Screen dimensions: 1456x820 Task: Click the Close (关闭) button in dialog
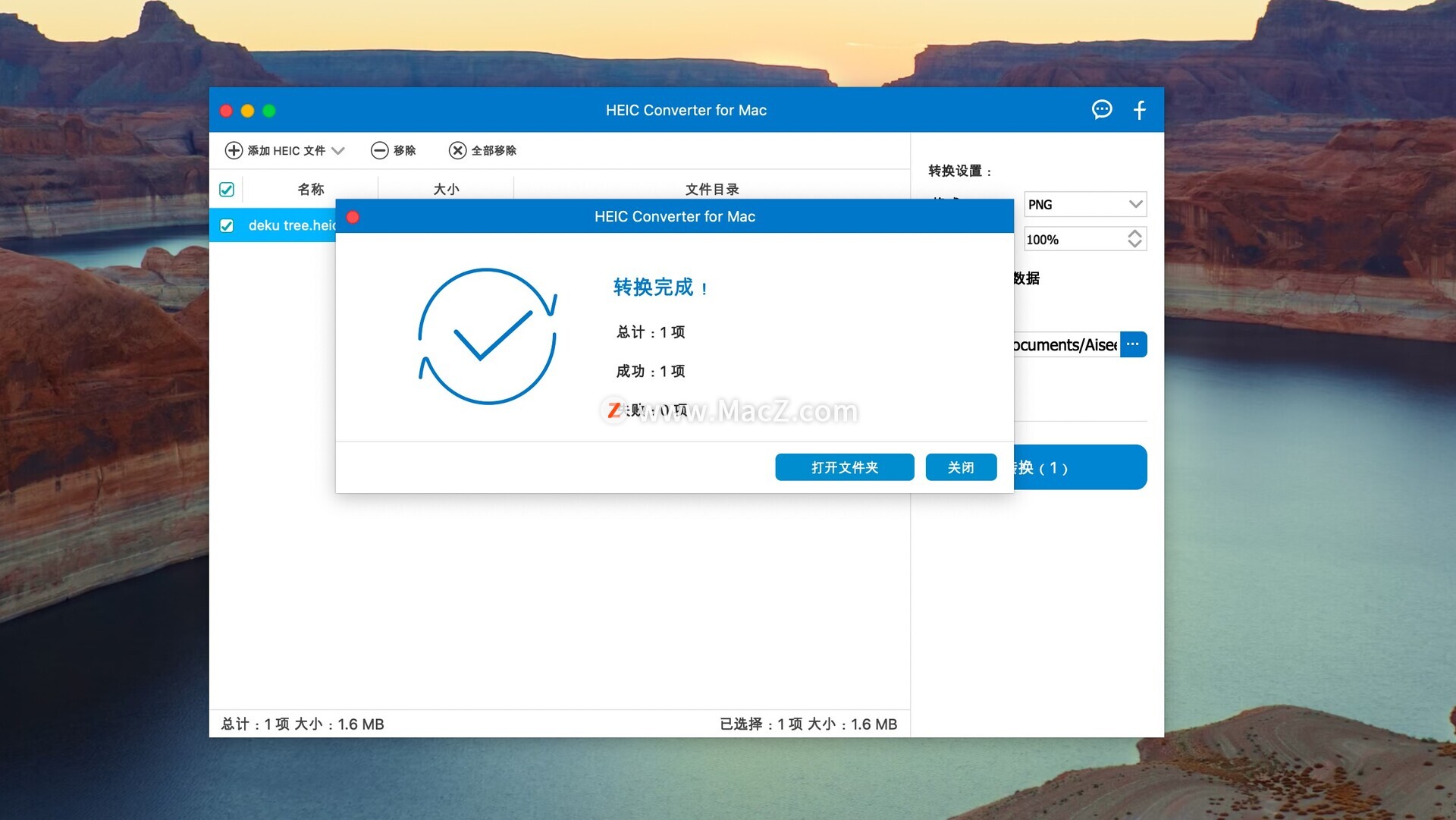[961, 467]
